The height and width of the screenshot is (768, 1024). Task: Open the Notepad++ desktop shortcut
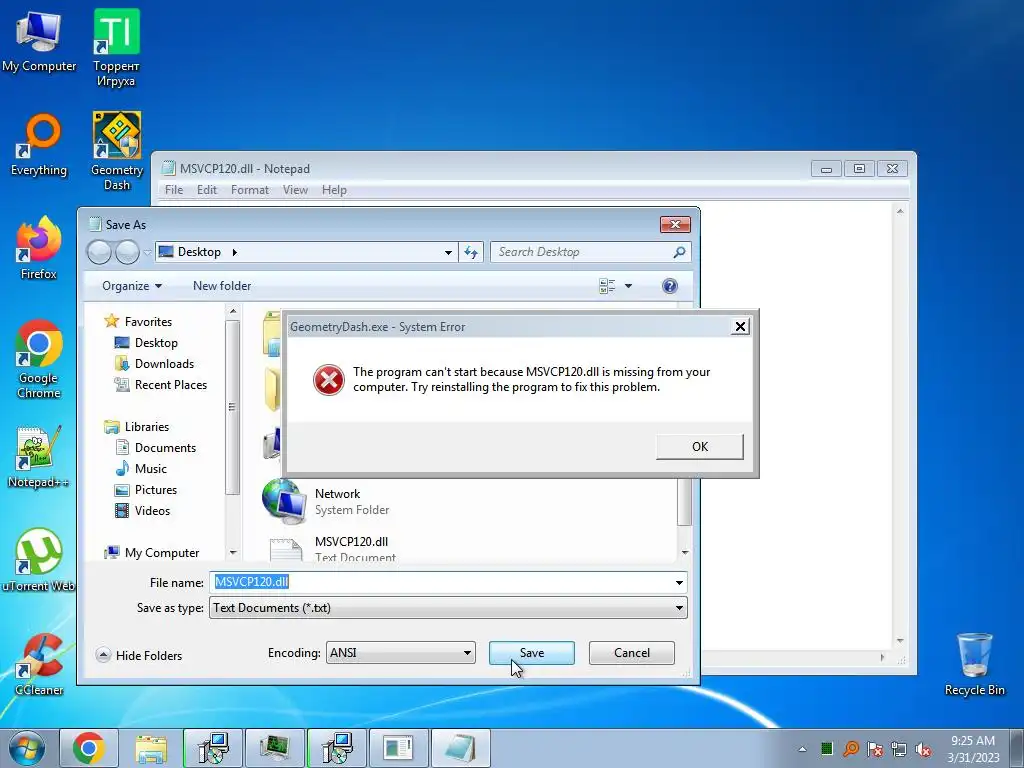coord(39,457)
